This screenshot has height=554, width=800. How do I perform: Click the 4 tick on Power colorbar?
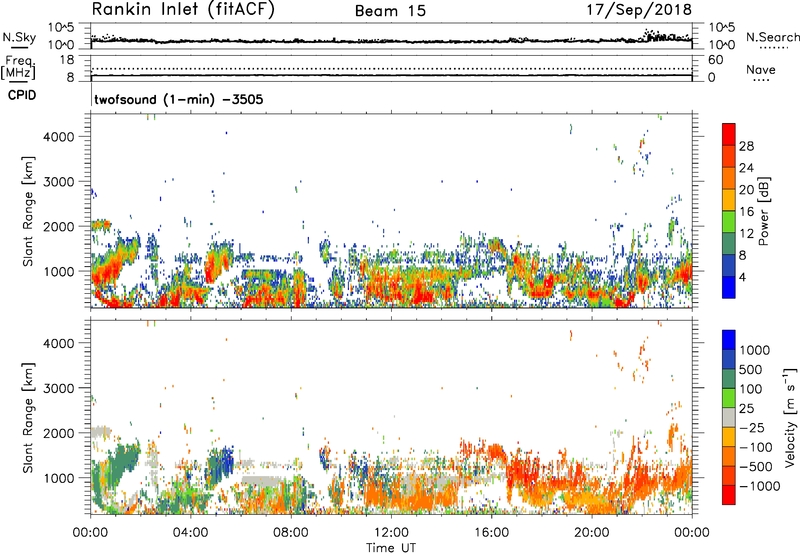pos(743,277)
